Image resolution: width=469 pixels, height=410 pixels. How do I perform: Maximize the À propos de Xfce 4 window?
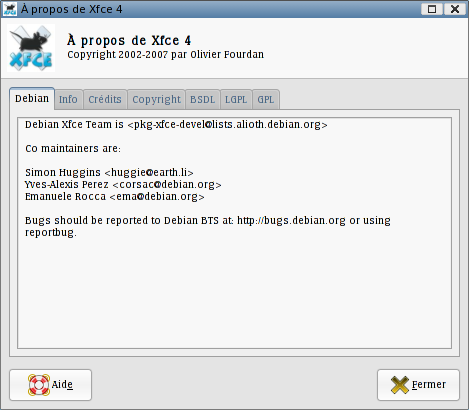tap(432, 9)
